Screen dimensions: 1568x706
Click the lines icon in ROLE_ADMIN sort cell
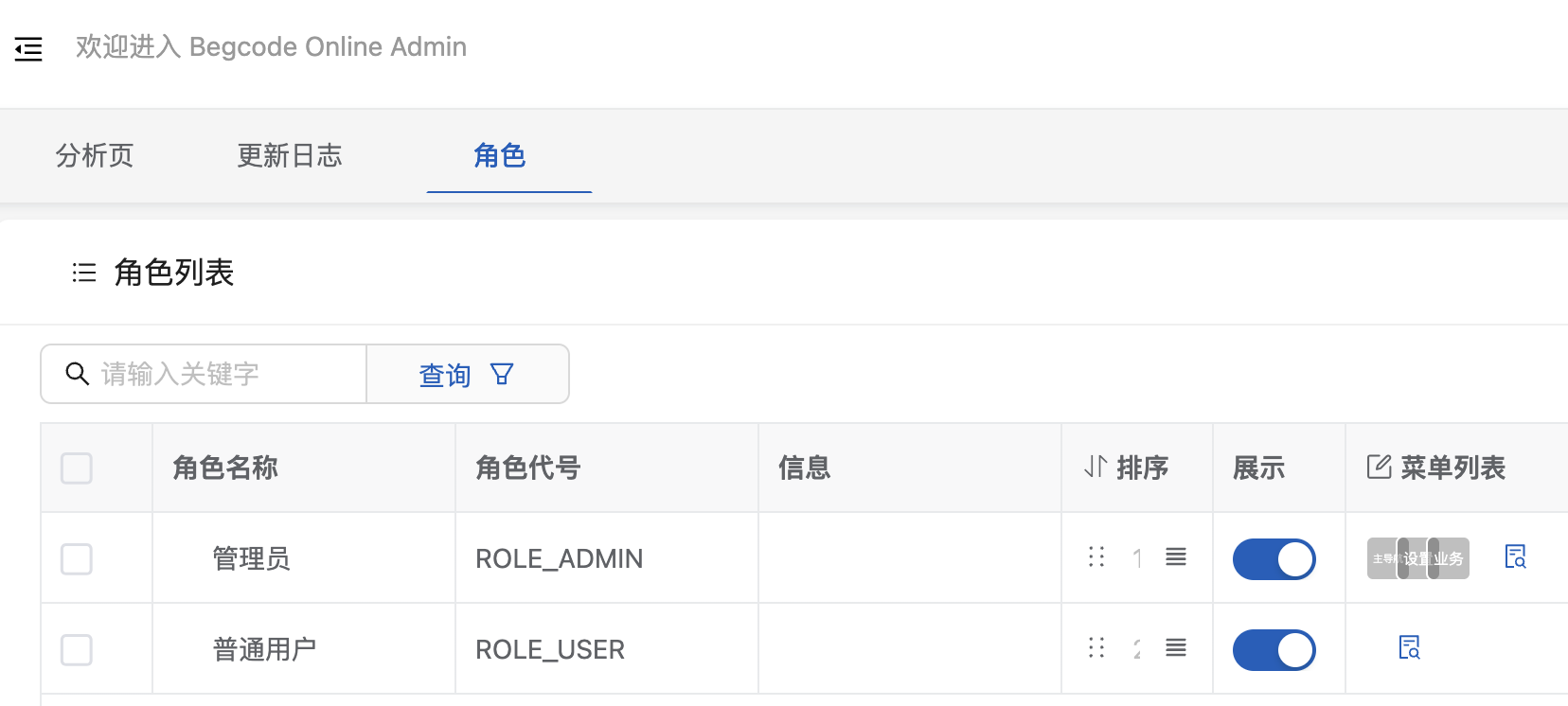click(1176, 556)
